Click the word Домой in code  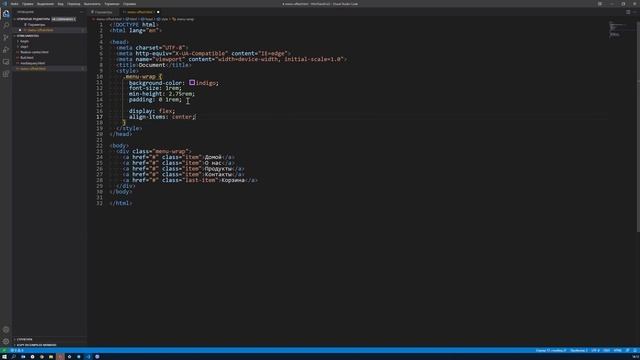click(213, 157)
